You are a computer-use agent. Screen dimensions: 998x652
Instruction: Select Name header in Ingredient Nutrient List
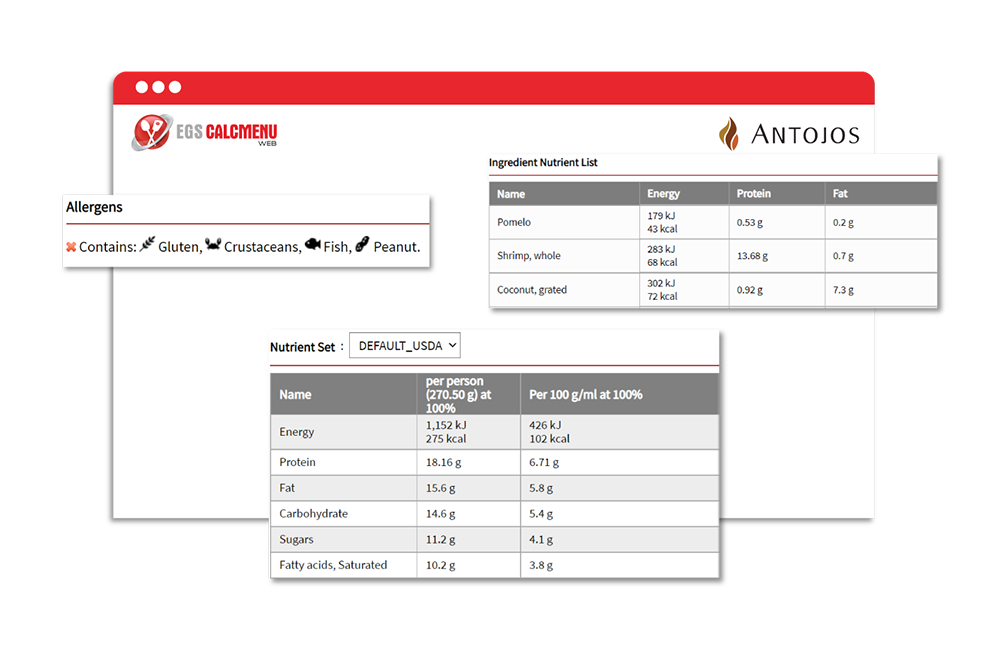(511, 194)
